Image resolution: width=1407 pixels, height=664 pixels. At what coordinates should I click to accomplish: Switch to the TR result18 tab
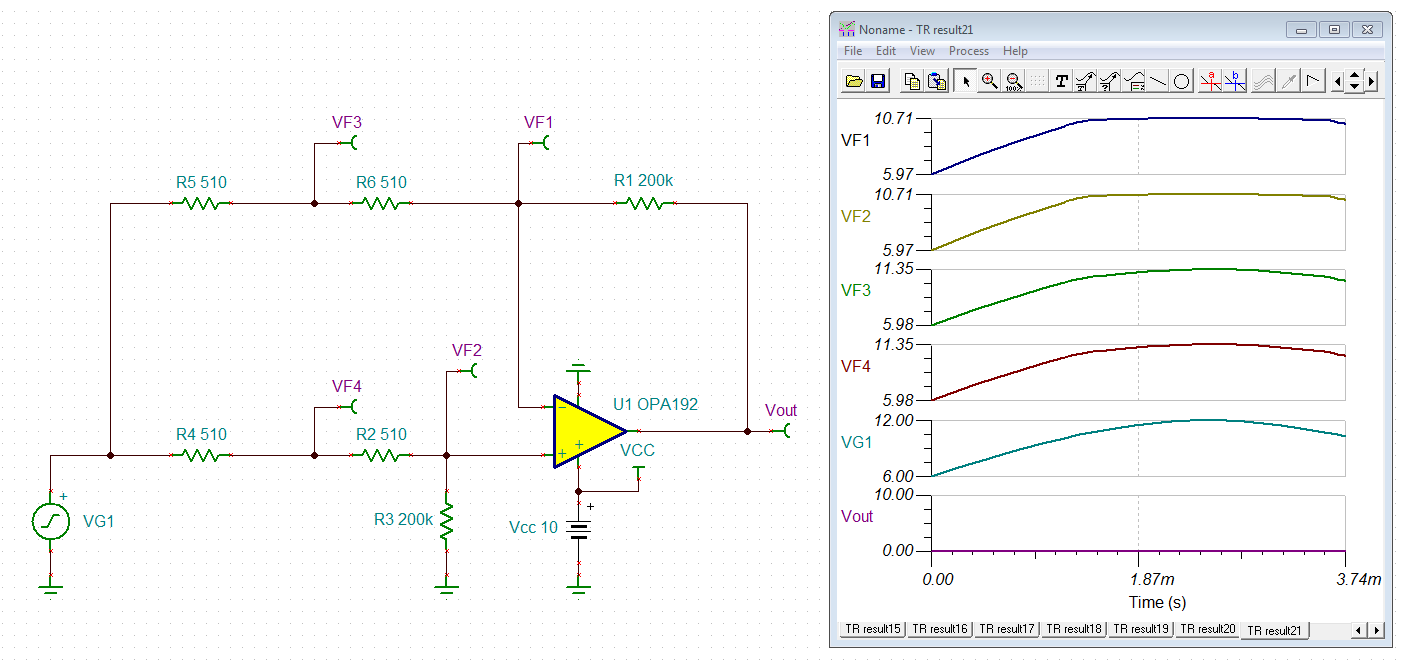click(x=1073, y=629)
